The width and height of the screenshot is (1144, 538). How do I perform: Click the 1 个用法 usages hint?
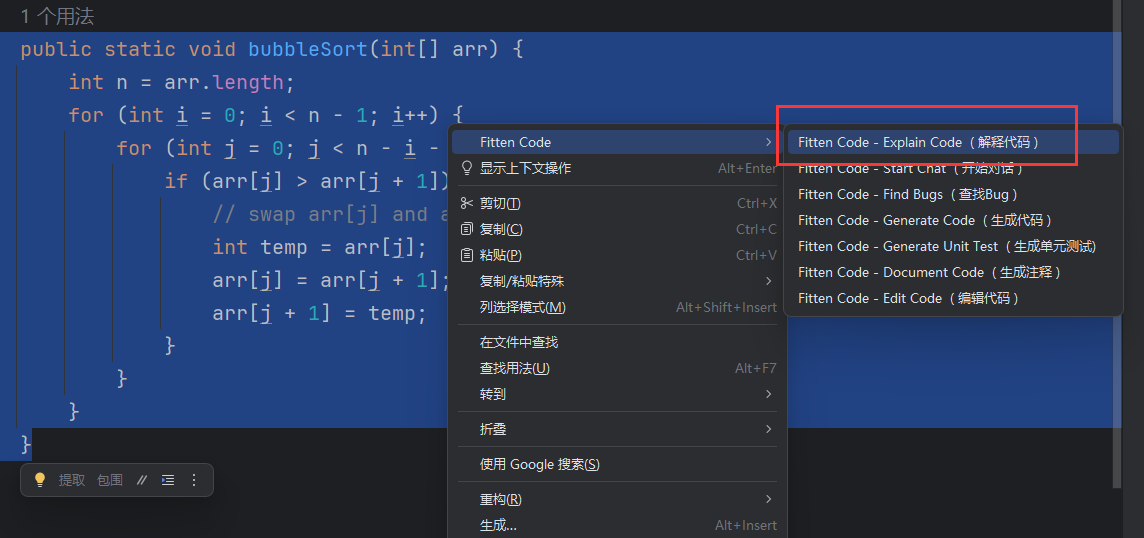coord(58,15)
